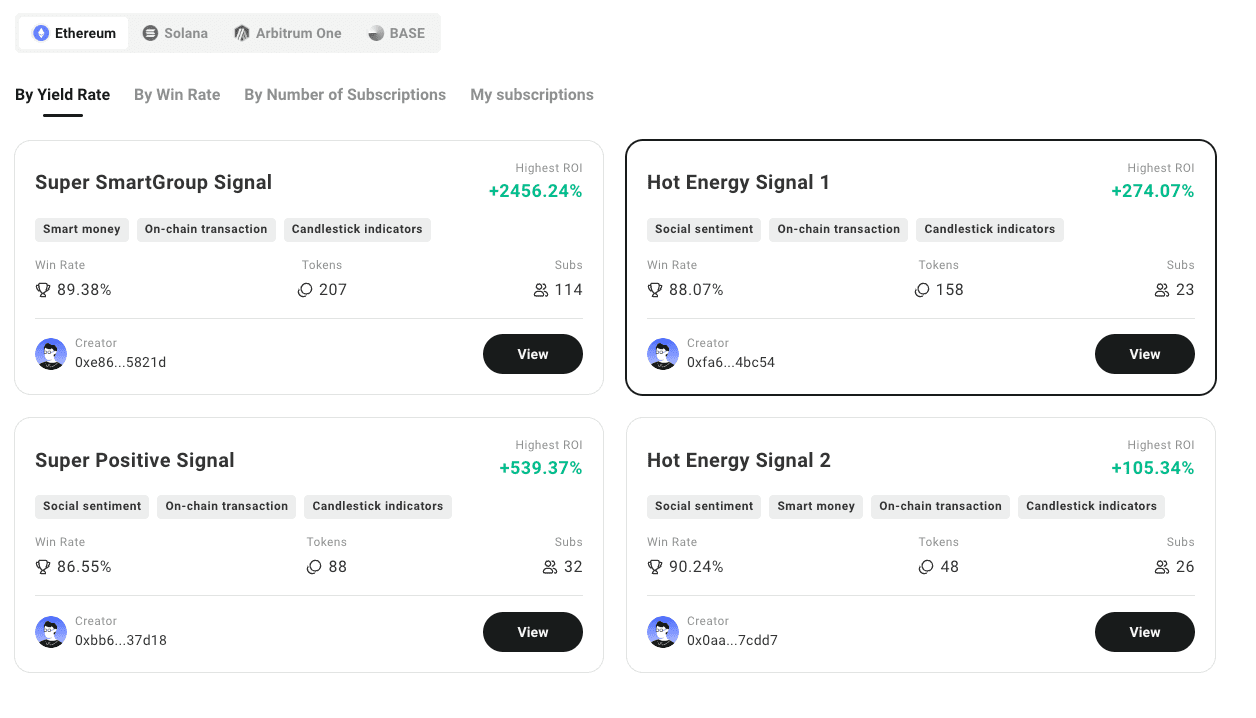
Task: View the Super SmartGroup Signal
Action: coord(533,354)
